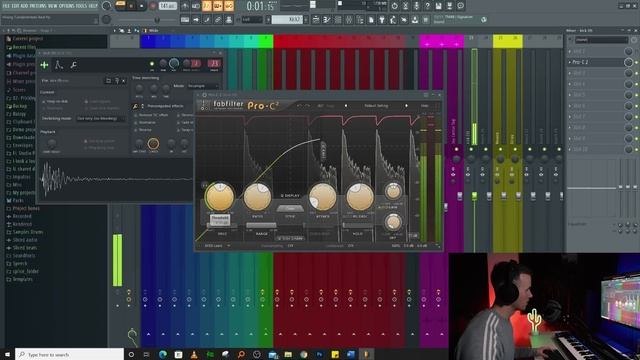Open the Declicking mode dropdown
The image size is (640, 360).
[100, 118]
